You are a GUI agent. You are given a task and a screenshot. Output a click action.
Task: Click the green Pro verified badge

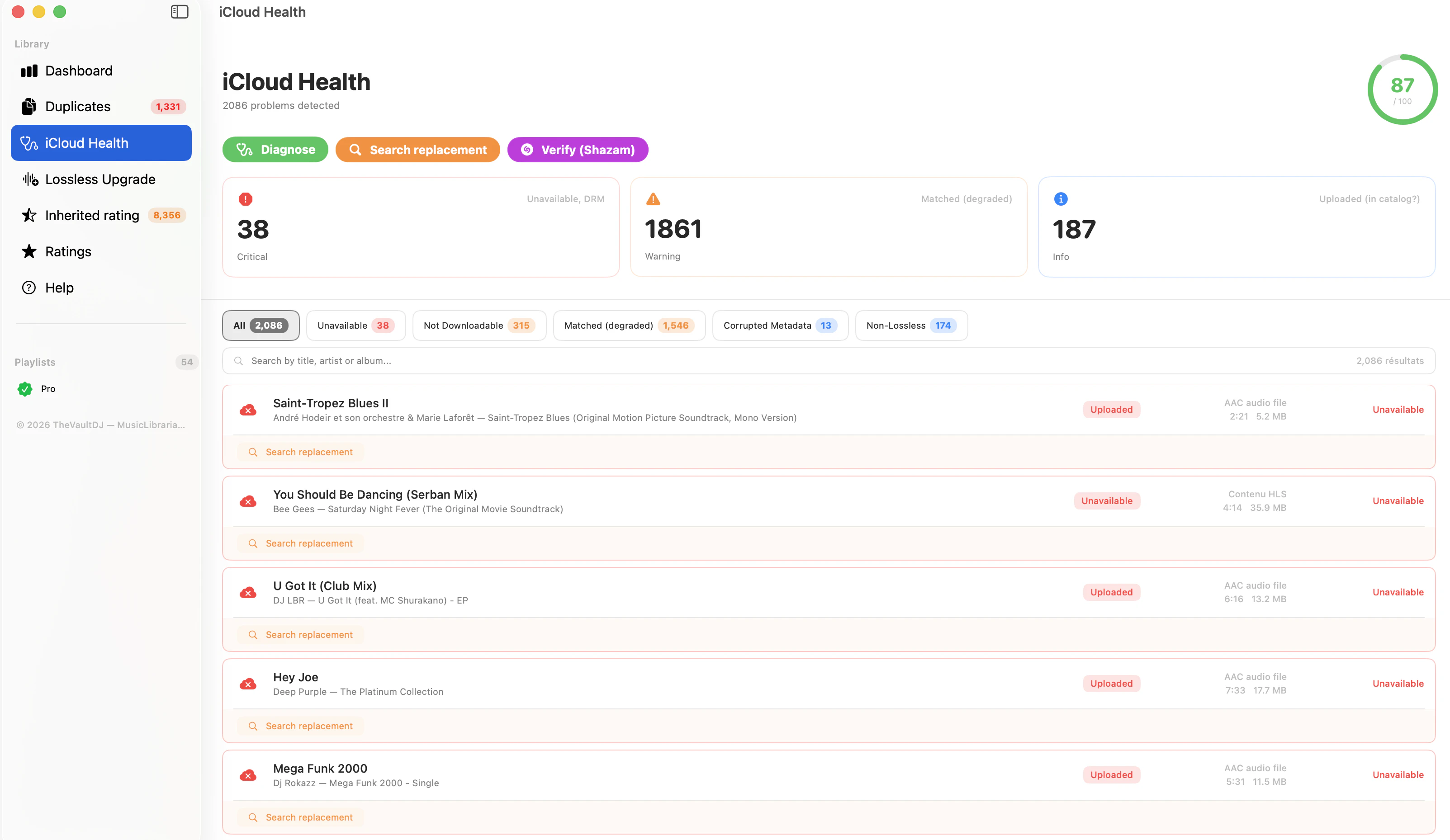[25, 389]
